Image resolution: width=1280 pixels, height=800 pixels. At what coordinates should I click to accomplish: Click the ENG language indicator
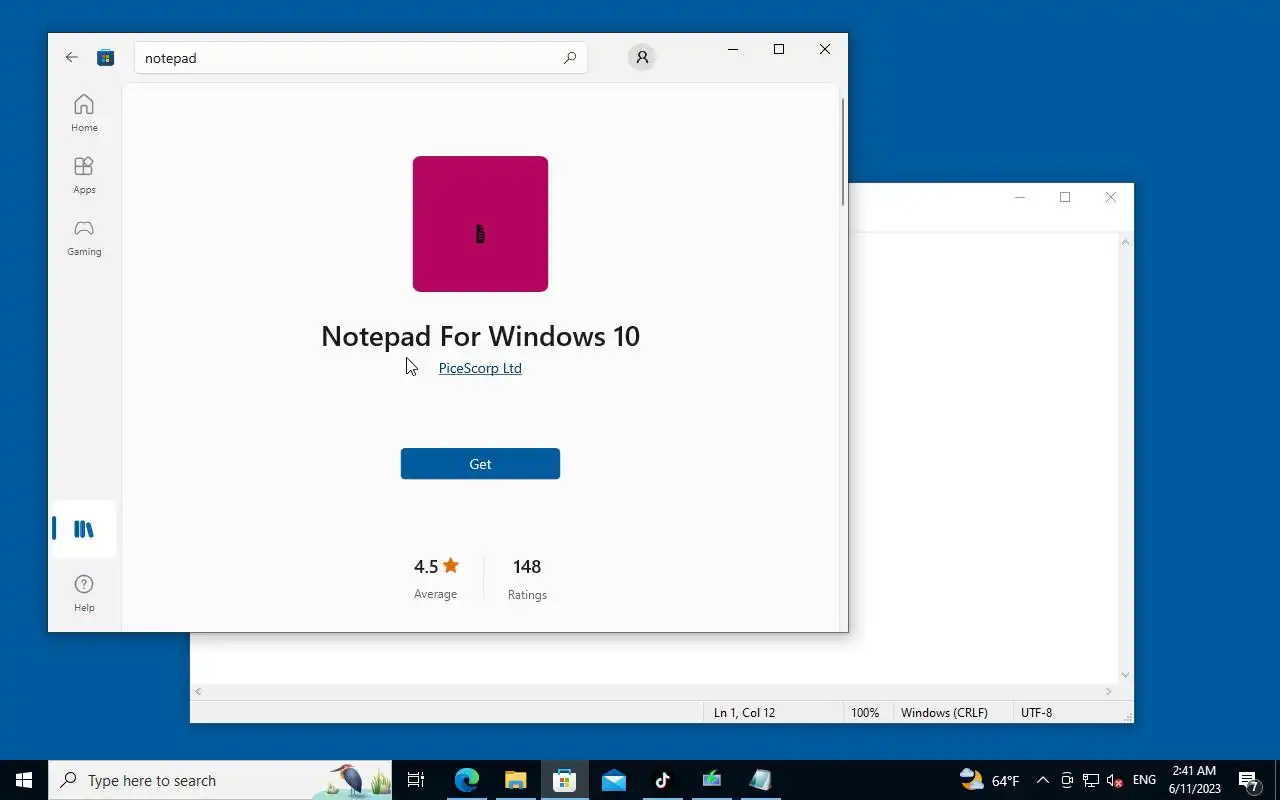[1144, 780]
